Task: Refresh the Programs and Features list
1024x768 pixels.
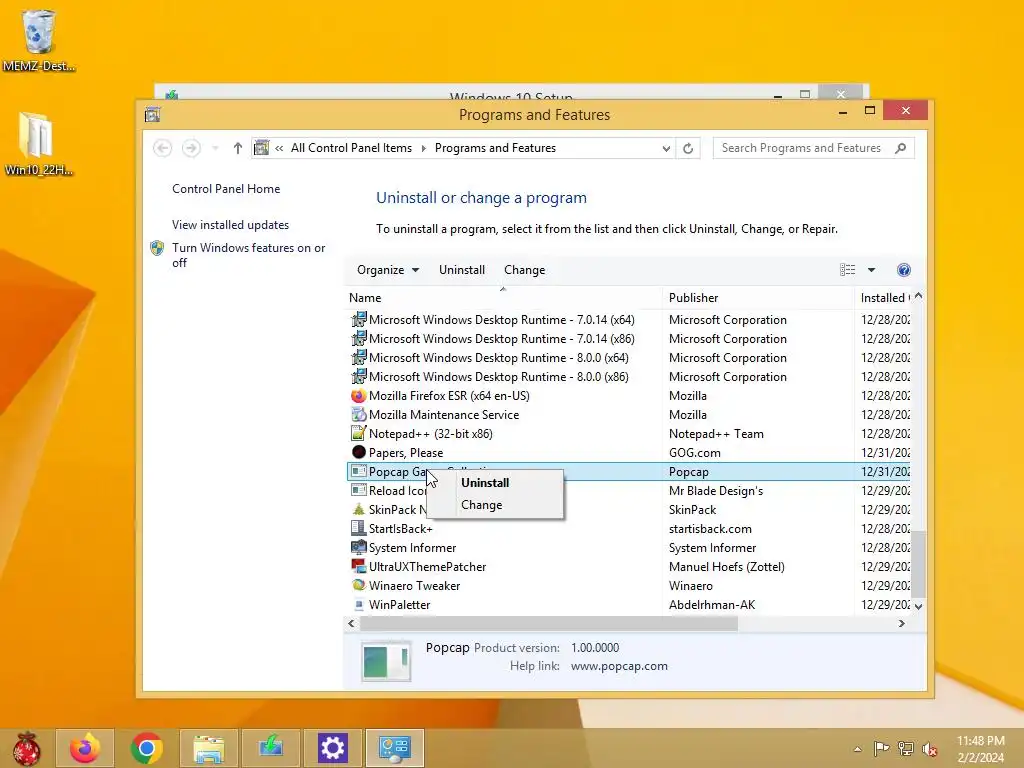Action: [688, 148]
